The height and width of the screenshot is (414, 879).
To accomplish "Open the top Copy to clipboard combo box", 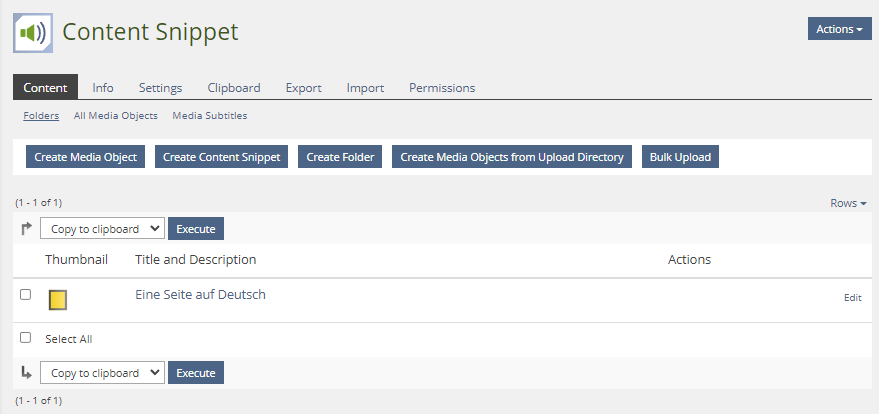I will point(101,229).
